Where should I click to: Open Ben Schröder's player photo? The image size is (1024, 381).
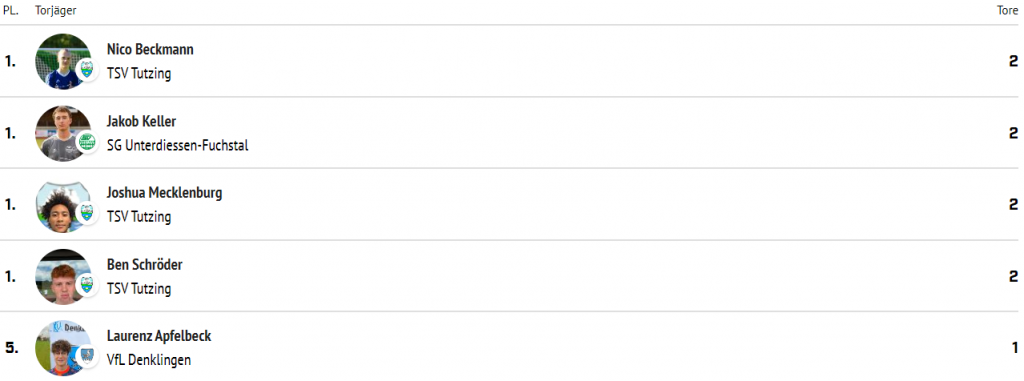click(x=63, y=277)
